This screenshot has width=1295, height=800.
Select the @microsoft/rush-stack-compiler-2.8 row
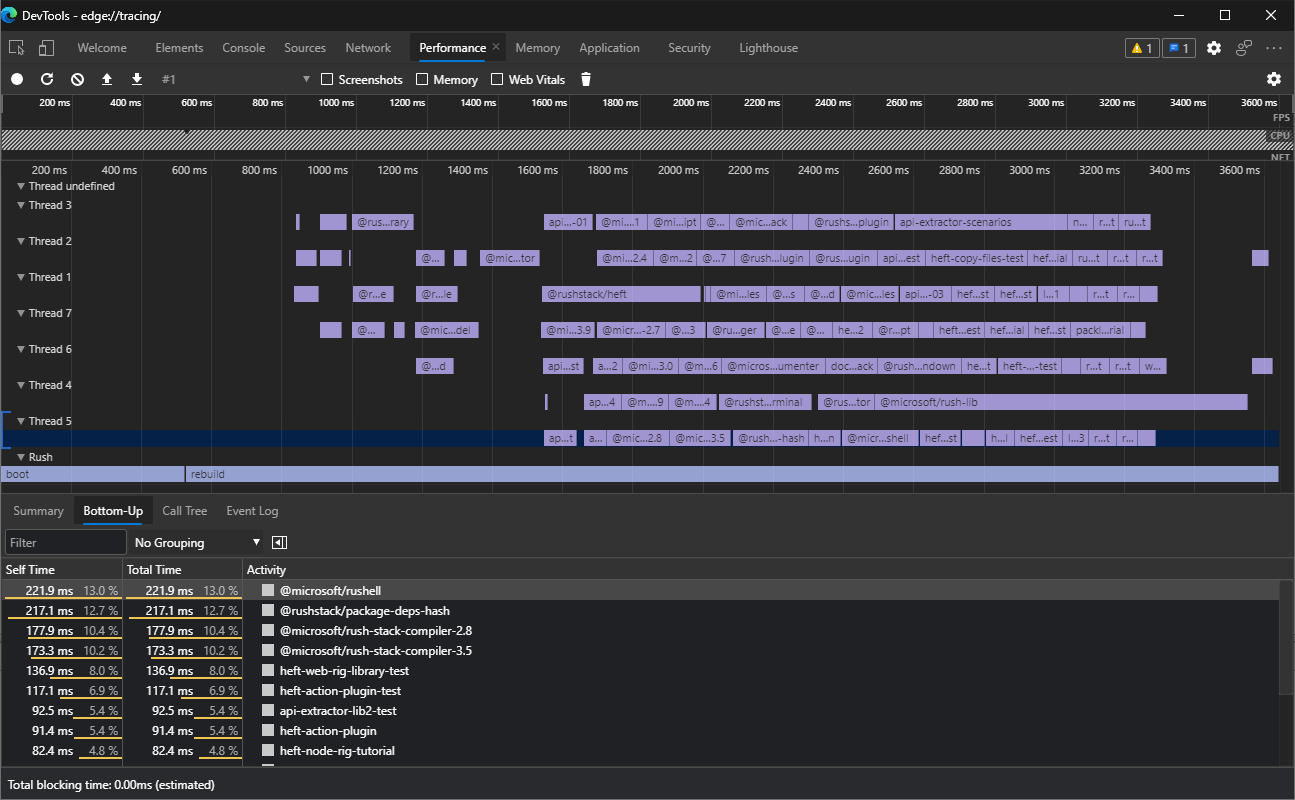tap(640, 630)
